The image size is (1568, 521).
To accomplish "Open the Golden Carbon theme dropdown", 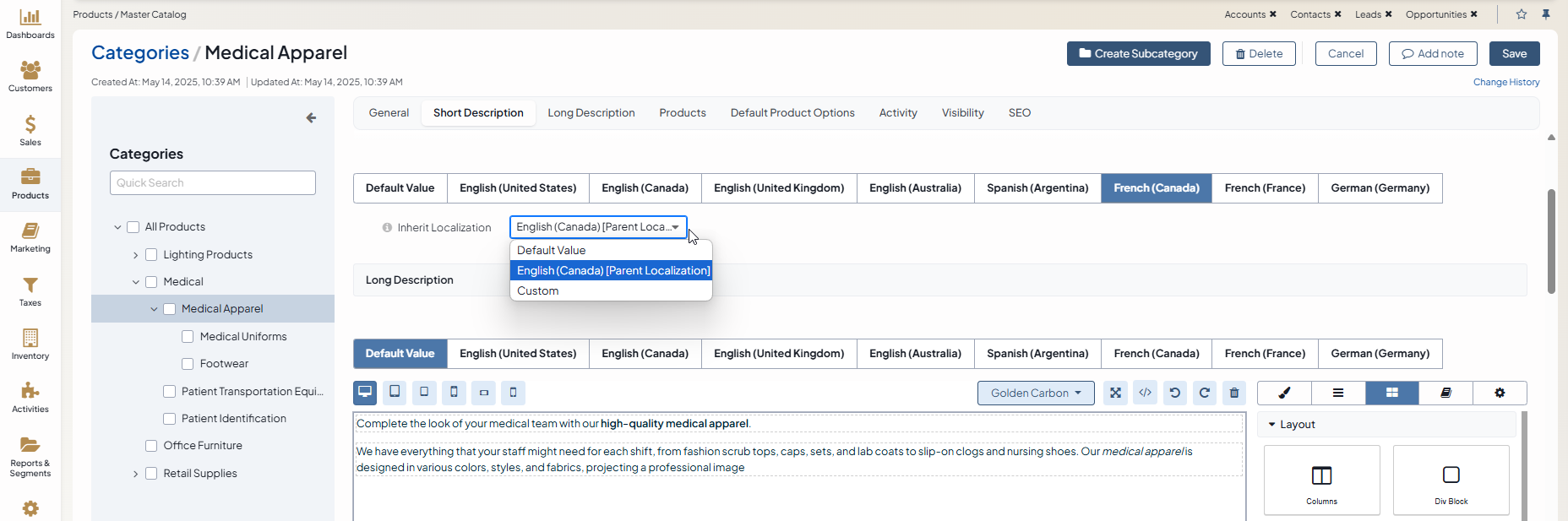I will [1036, 393].
